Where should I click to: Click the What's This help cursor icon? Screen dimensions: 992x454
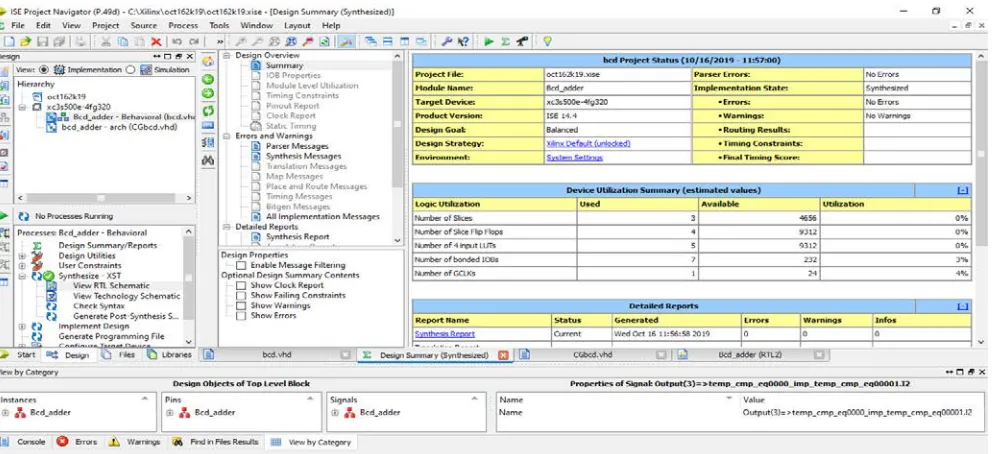pyautogui.click(x=463, y=42)
